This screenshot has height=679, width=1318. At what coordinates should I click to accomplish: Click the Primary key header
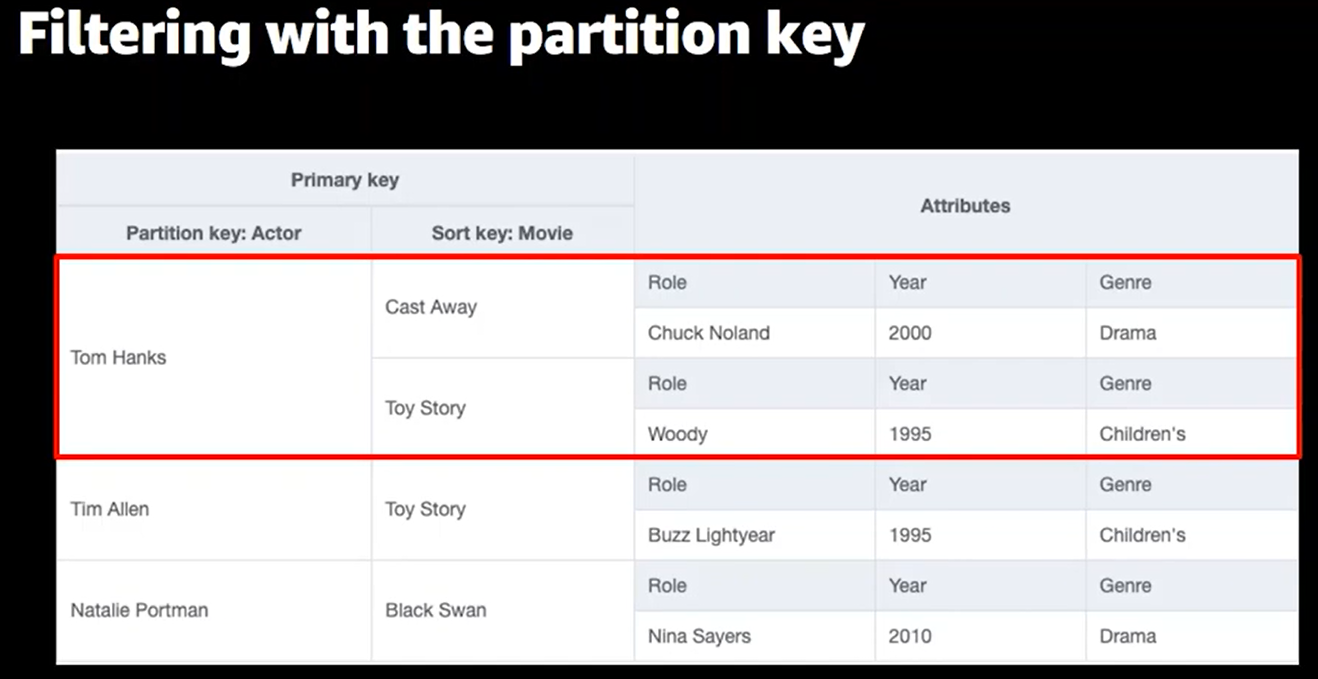[345, 180]
